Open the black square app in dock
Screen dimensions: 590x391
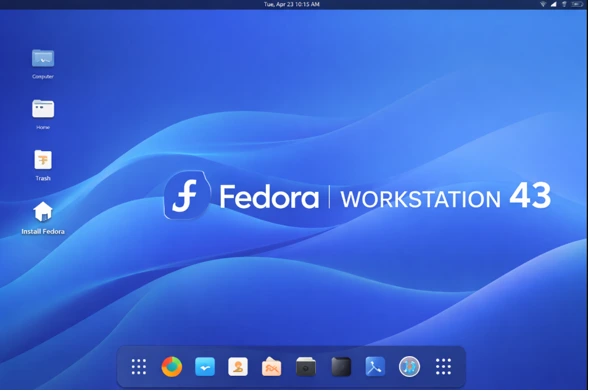coord(341,367)
